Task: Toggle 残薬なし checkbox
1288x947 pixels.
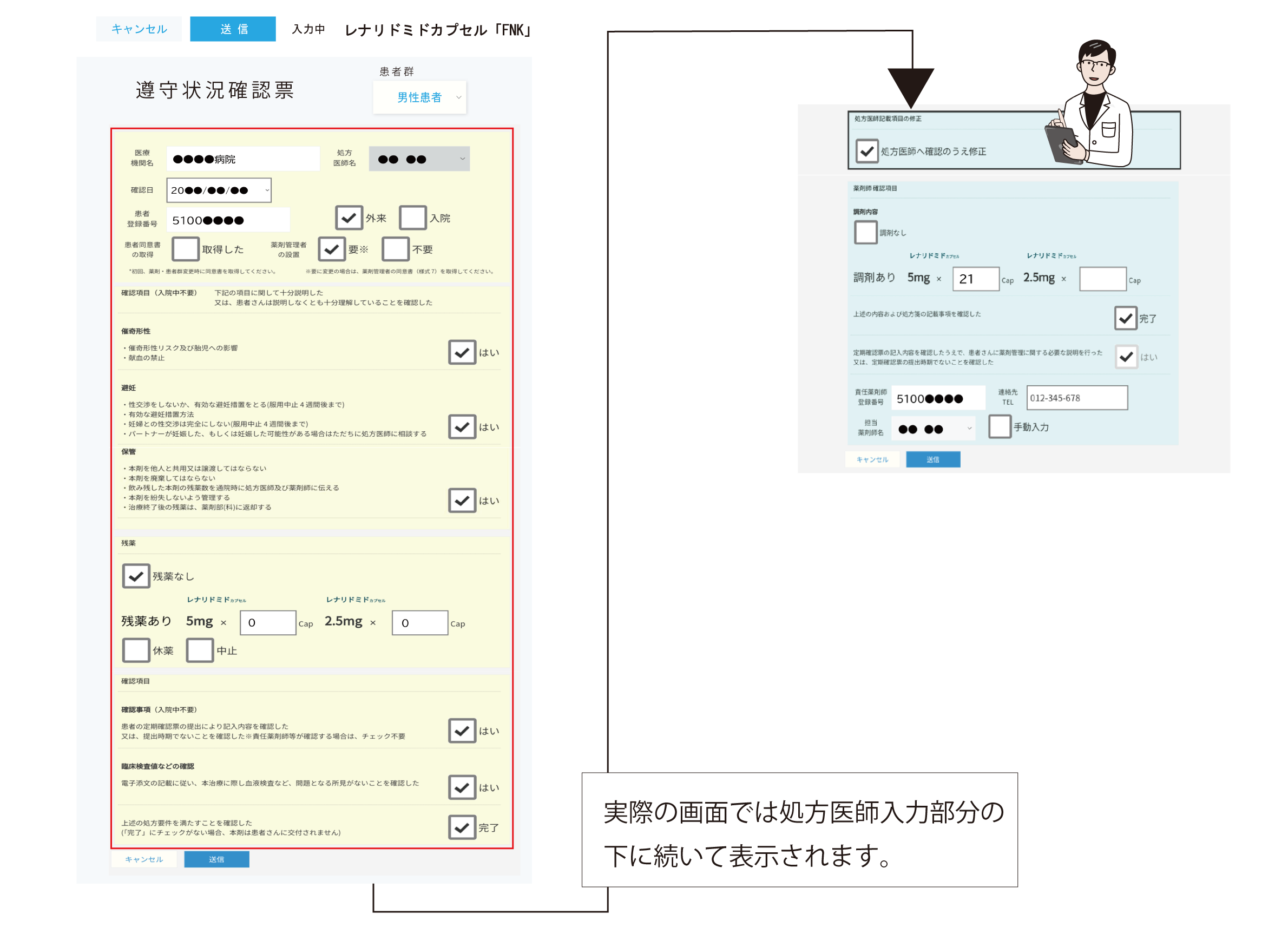Action: point(136,576)
